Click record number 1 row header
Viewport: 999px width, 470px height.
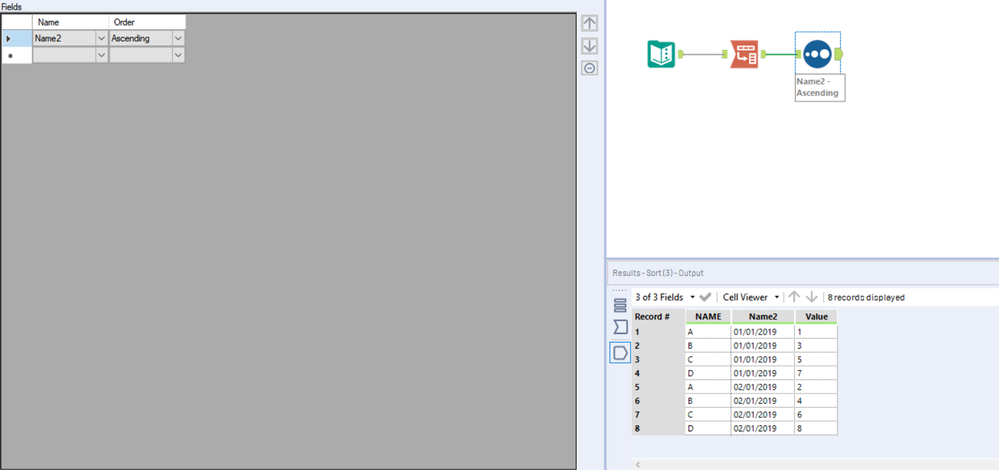point(658,332)
